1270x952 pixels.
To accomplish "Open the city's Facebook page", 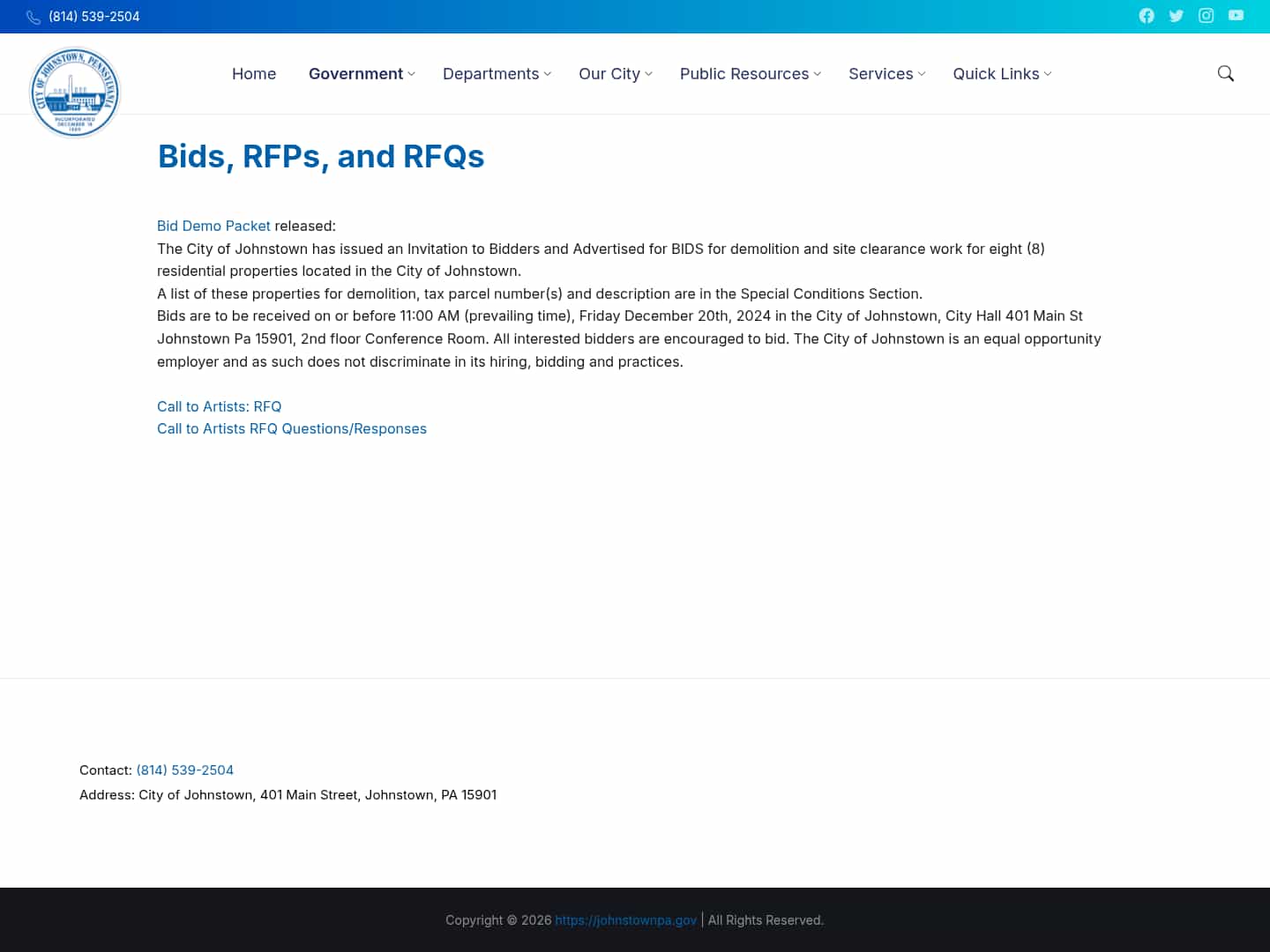I will [x=1147, y=16].
